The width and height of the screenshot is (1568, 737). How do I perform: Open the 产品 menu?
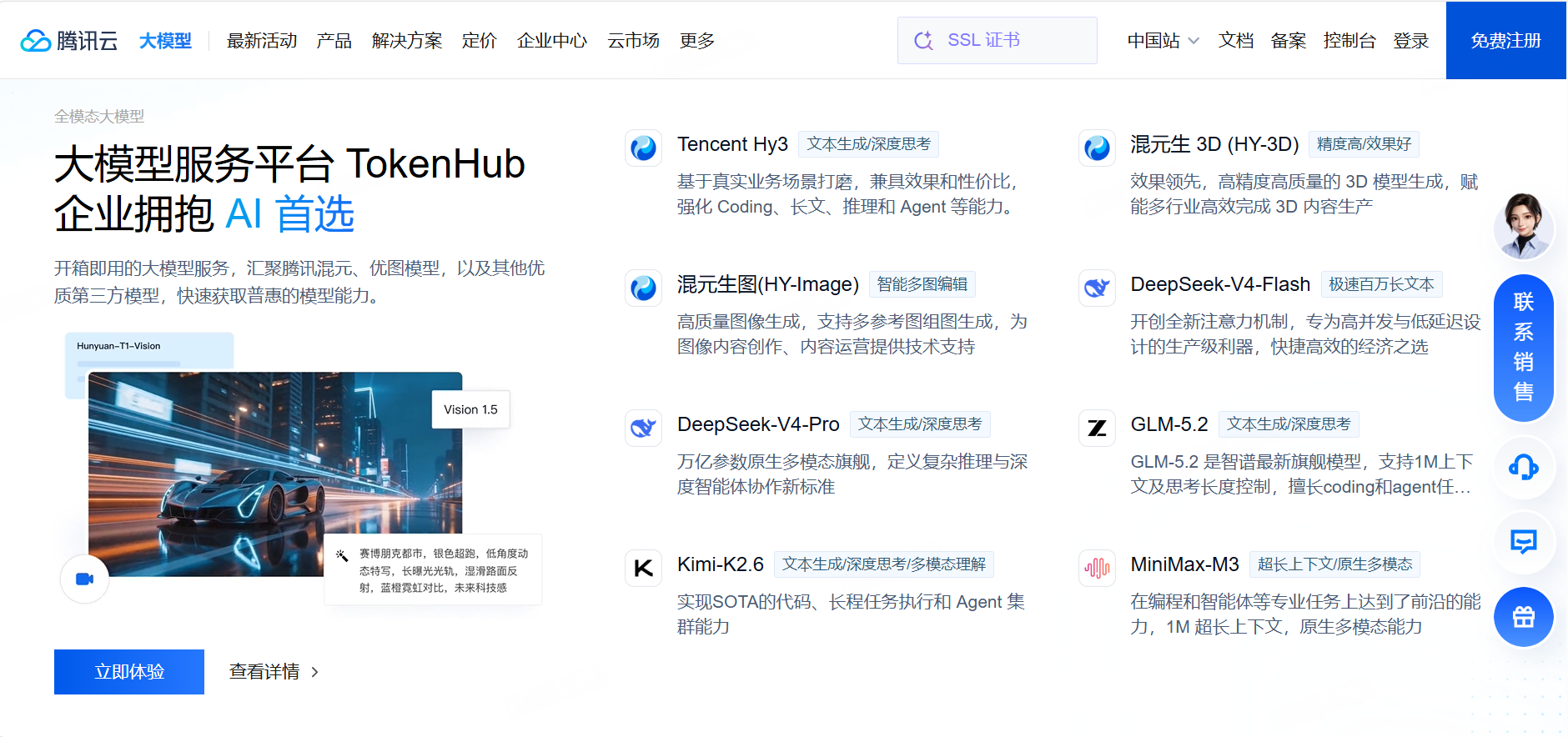[334, 40]
